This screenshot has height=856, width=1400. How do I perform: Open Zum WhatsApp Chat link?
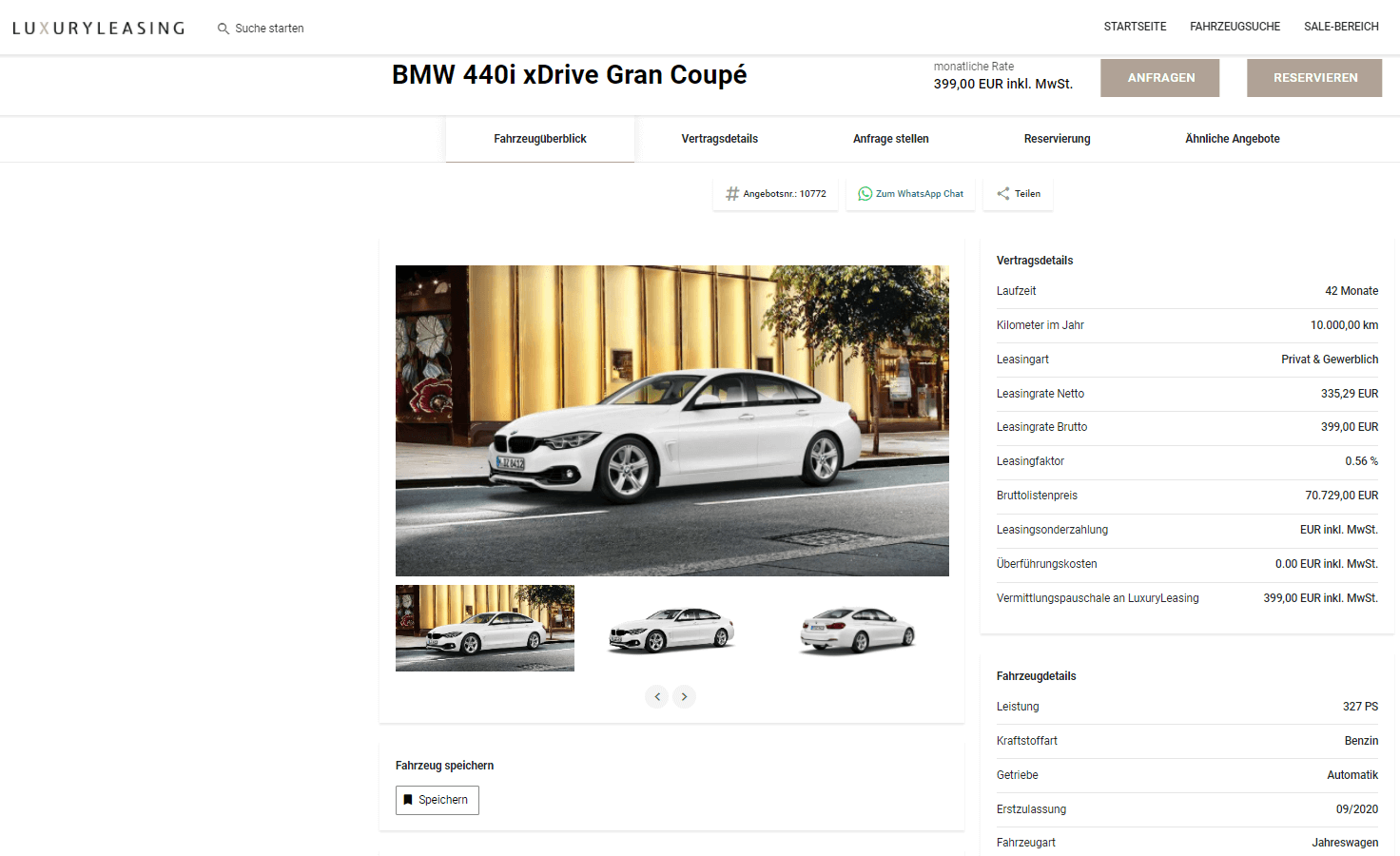910,194
